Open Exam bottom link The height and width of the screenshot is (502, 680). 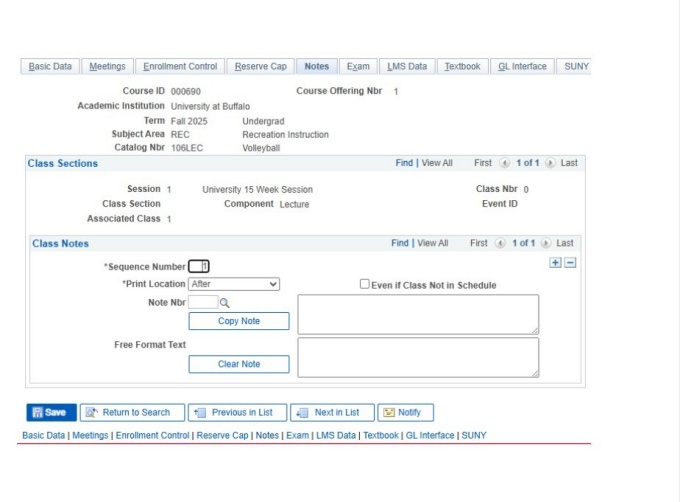[298, 435]
